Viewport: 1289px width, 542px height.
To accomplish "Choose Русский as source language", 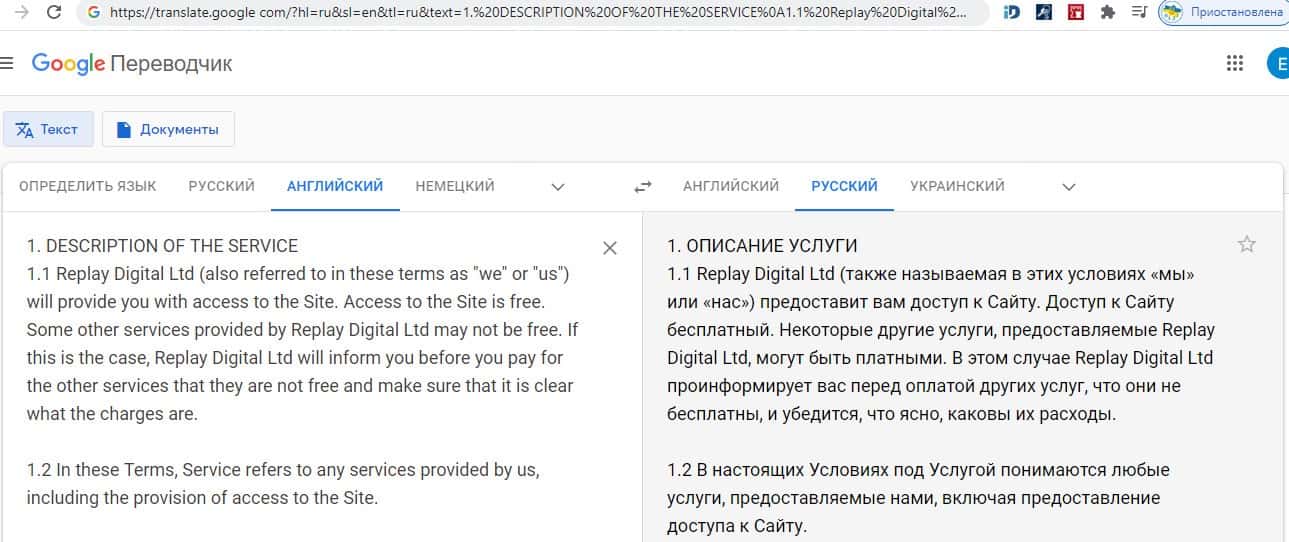I will [222, 186].
